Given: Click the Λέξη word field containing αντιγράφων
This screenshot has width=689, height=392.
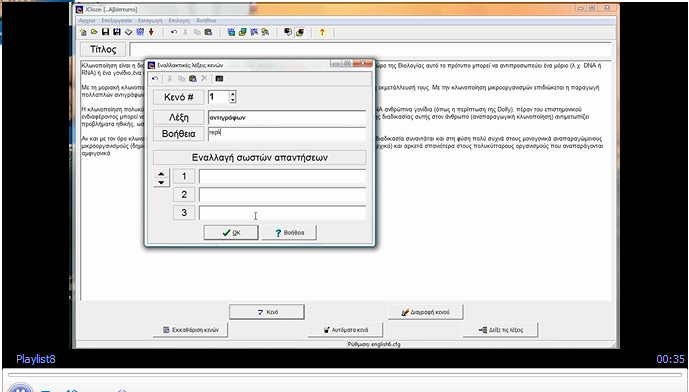Looking at the screenshot, I should click(x=287, y=117).
